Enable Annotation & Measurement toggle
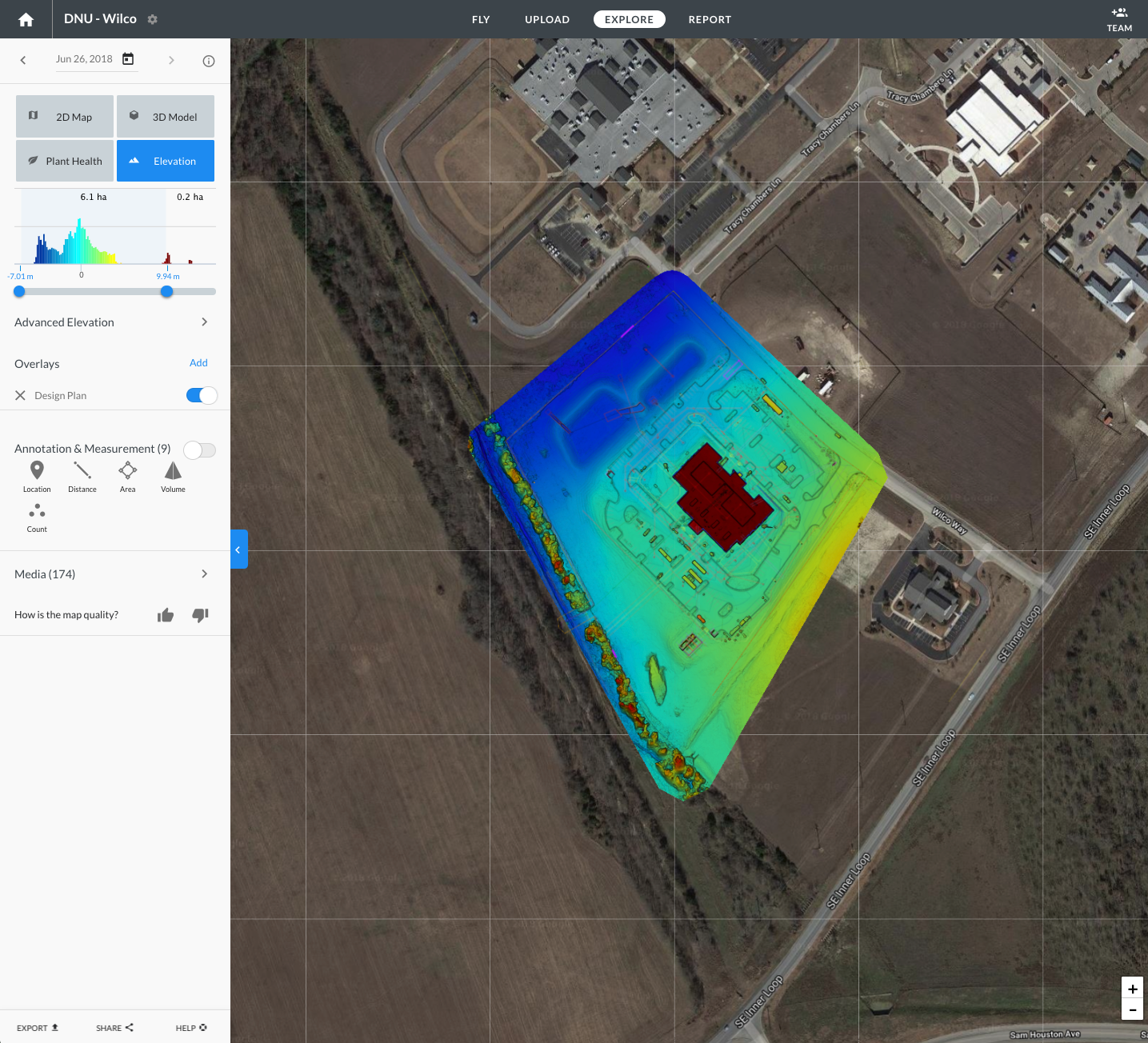 [x=199, y=450]
